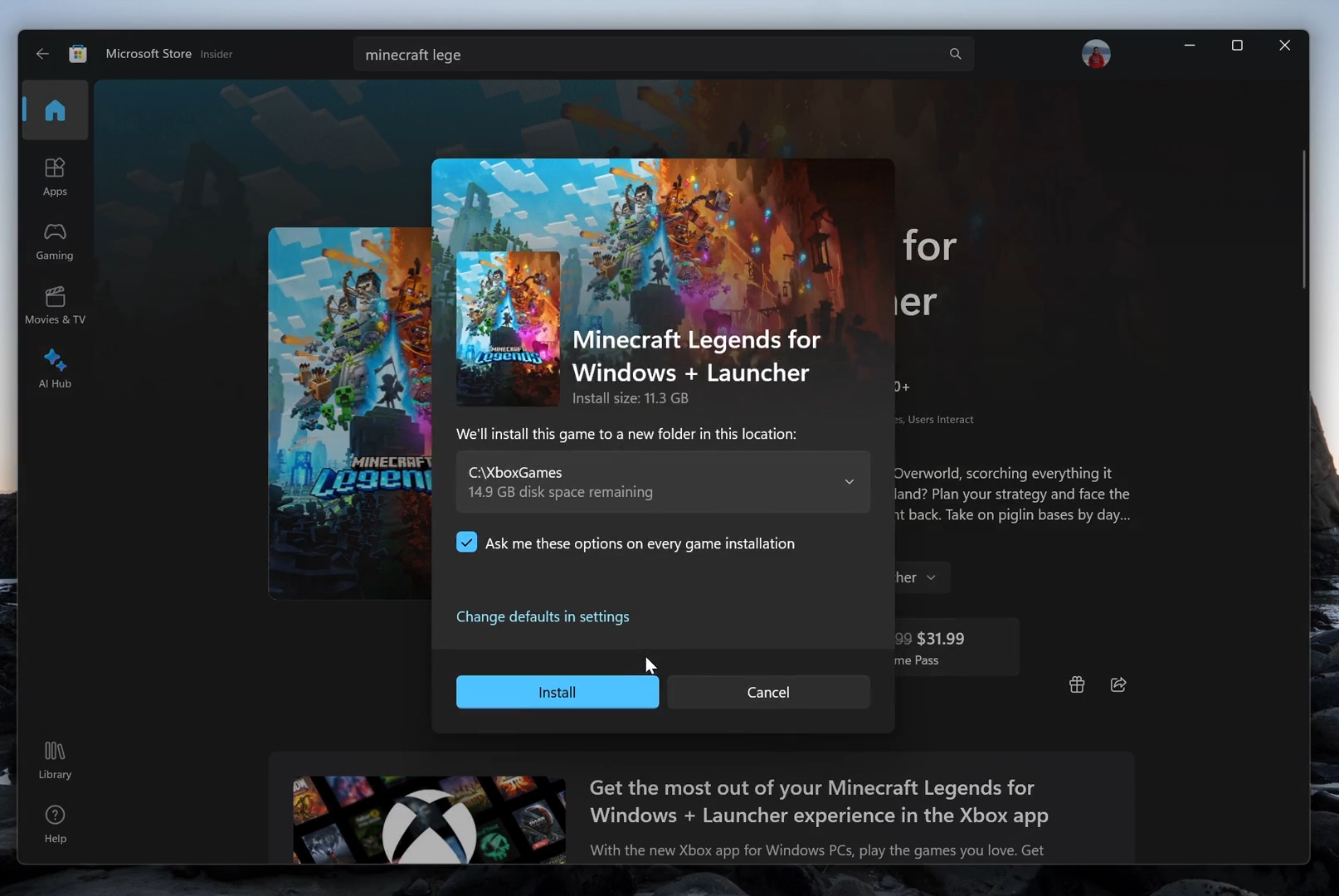Open the Home section in sidebar
Viewport: 1339px width, 896px height.
[55, 110]
